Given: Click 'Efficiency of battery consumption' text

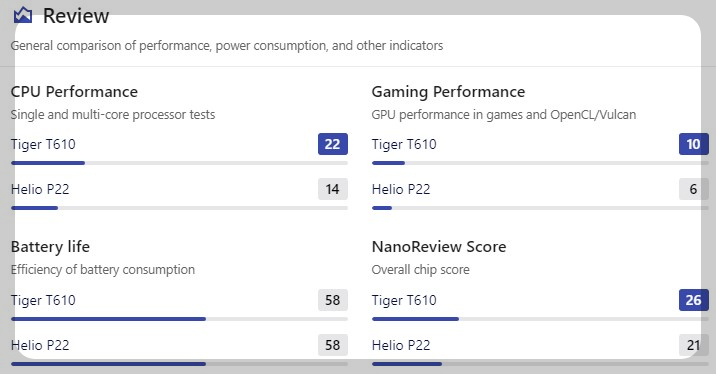Looking at the screenshot, I should (103, 270).
